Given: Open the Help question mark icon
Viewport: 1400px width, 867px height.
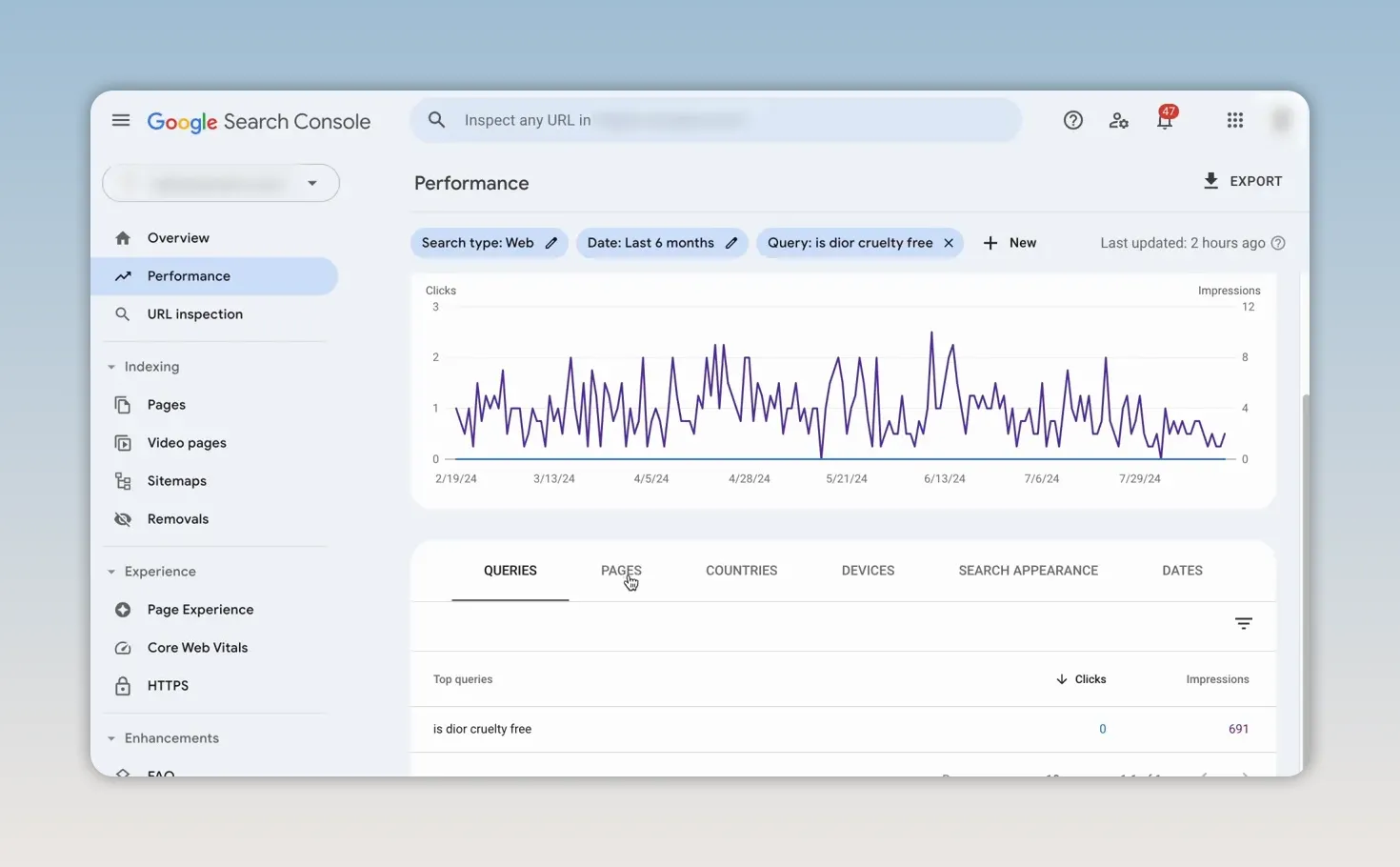Looking at the screenshot, I should point(1073,120).
